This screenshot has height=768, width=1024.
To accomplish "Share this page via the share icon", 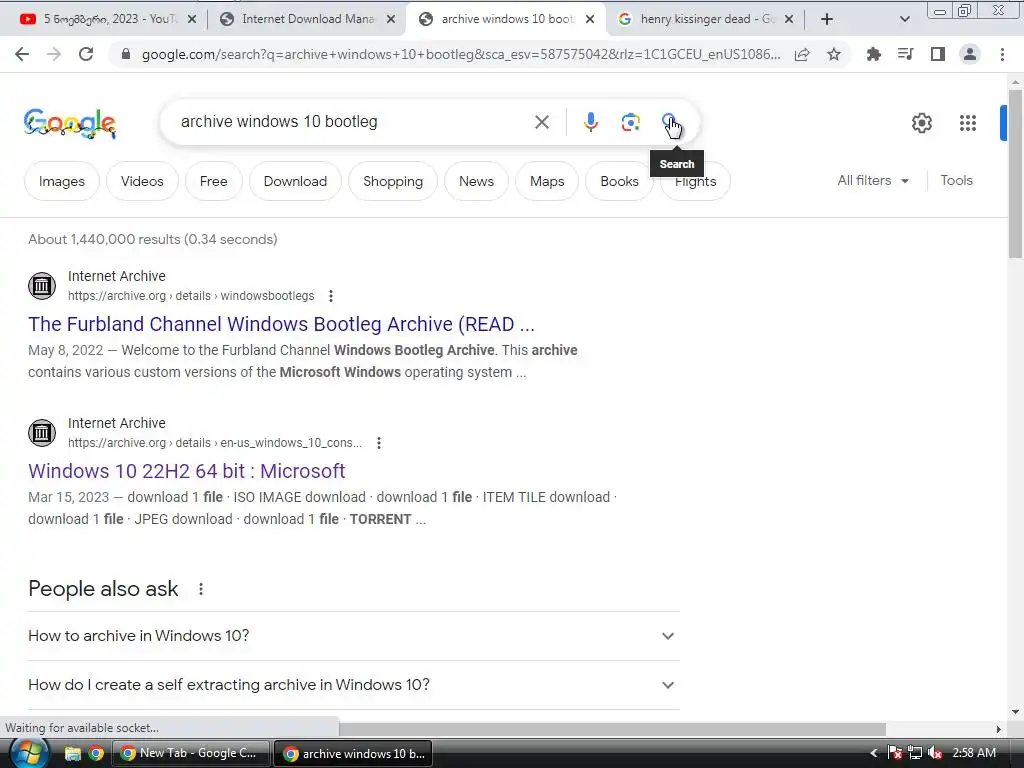I will pyautogui.click(x=802, y=54).
